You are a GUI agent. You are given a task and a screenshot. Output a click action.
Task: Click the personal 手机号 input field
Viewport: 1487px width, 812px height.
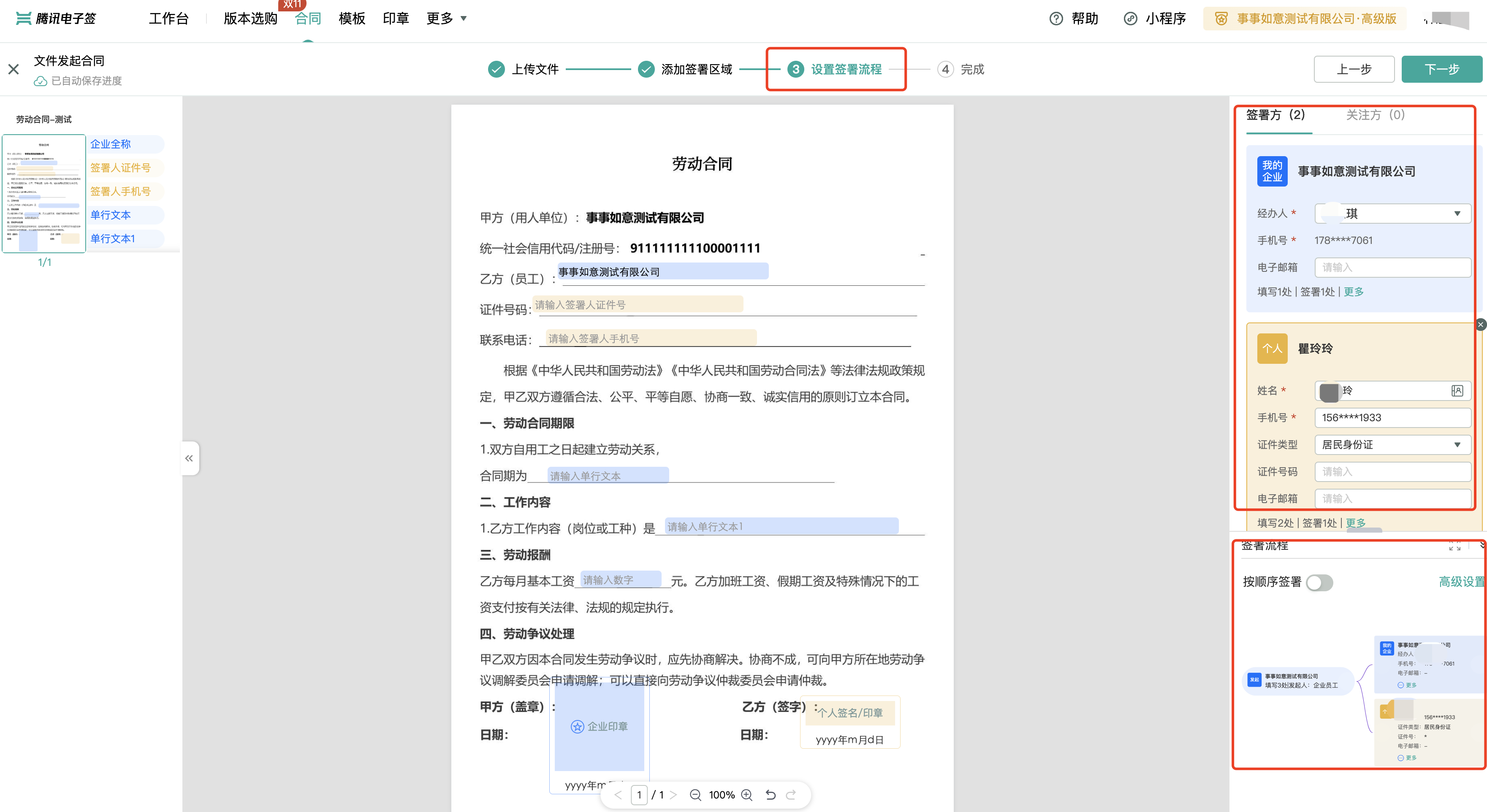point(1392,418)
